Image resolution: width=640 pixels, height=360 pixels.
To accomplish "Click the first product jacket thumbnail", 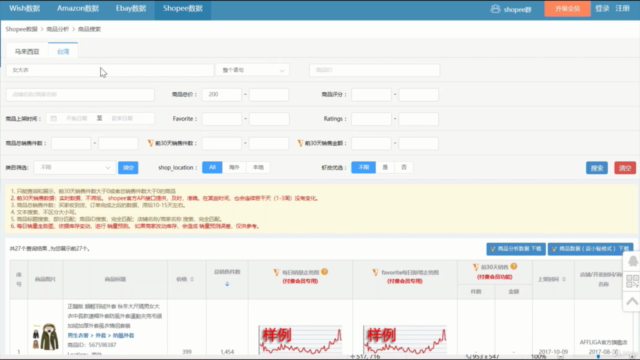I will tap(45, 337).
